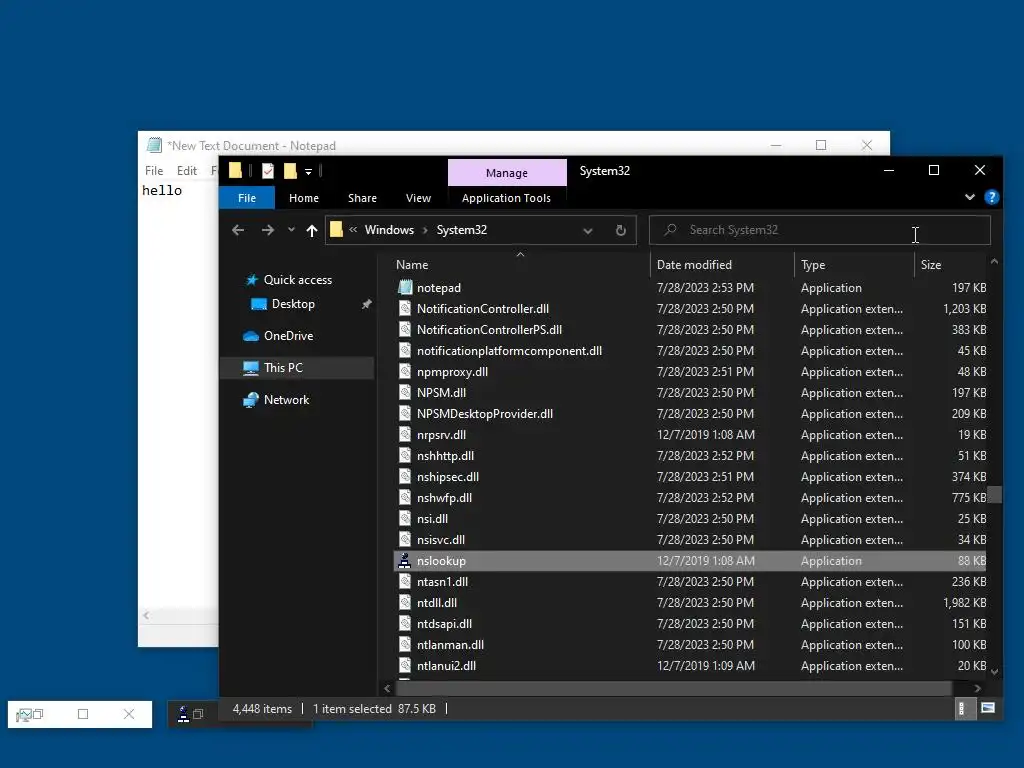
Task: Click the sort arrow above the Name column
Action: point(520,254)
